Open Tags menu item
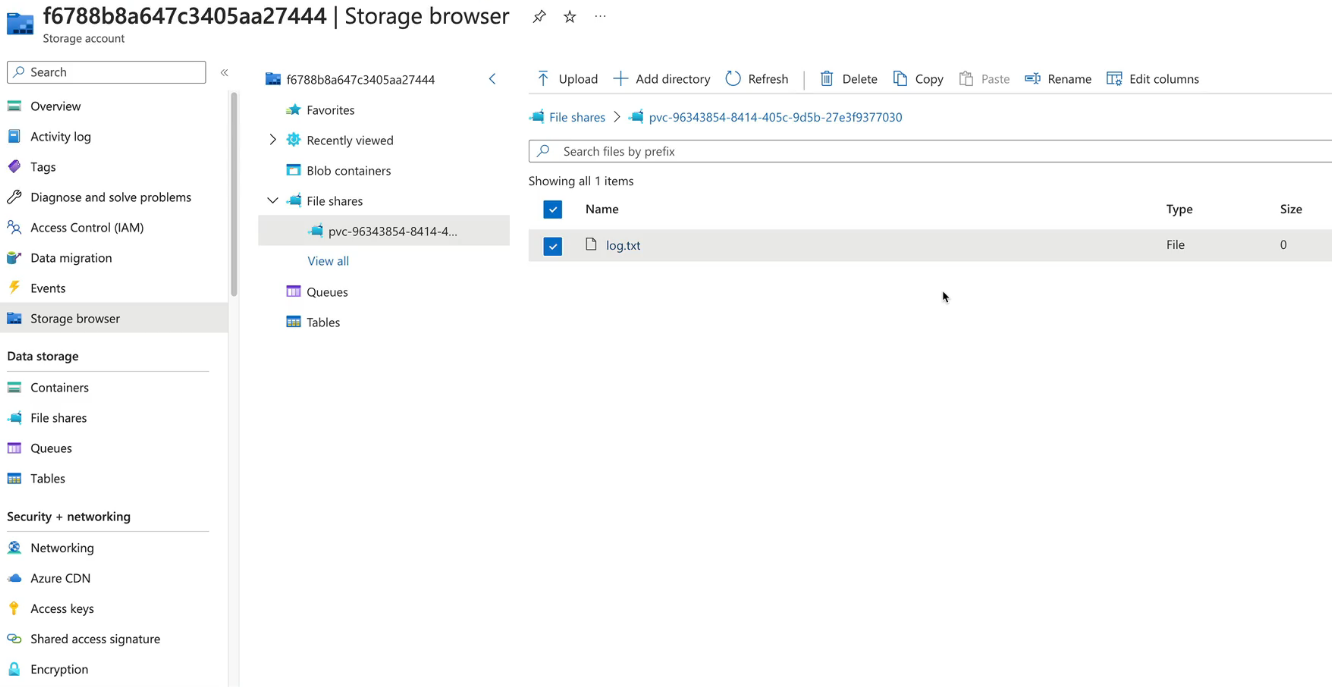Screen dimensions: 1332x687 43,167
